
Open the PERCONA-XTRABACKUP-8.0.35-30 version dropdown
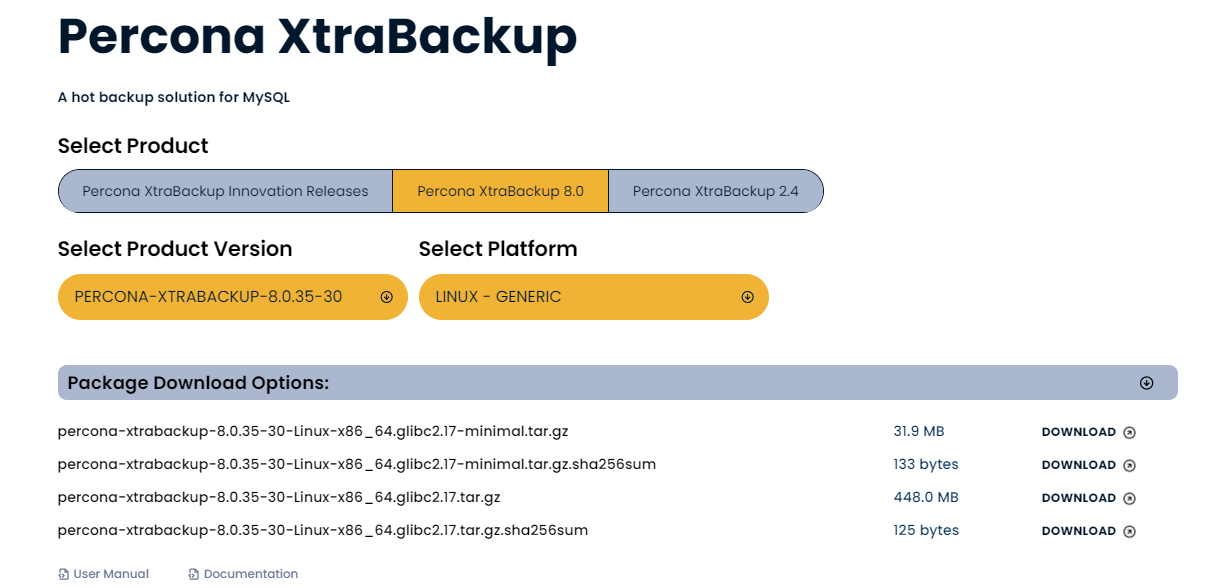233,297
